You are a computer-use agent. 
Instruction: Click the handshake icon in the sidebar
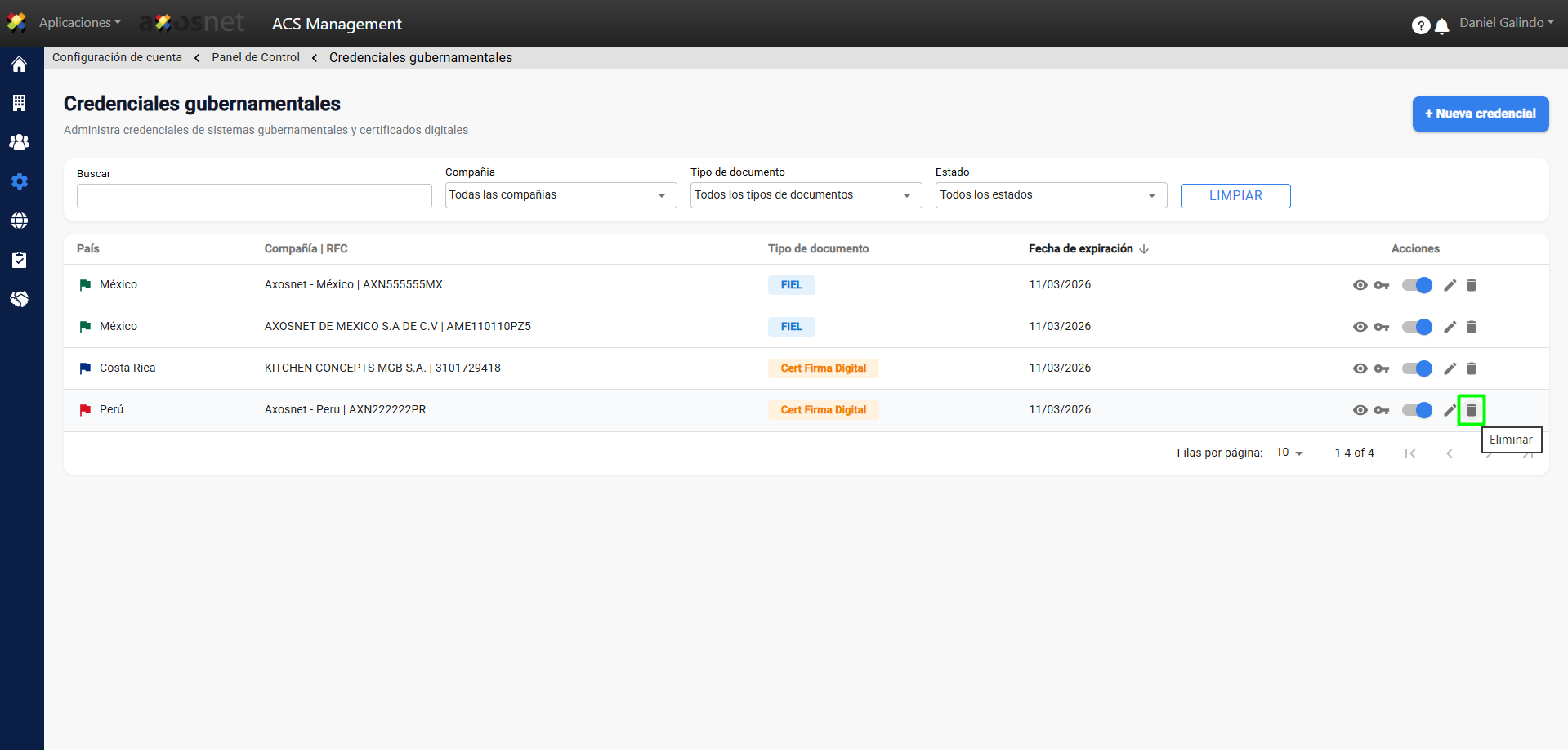pyautogui.click(x=19, y=299)
